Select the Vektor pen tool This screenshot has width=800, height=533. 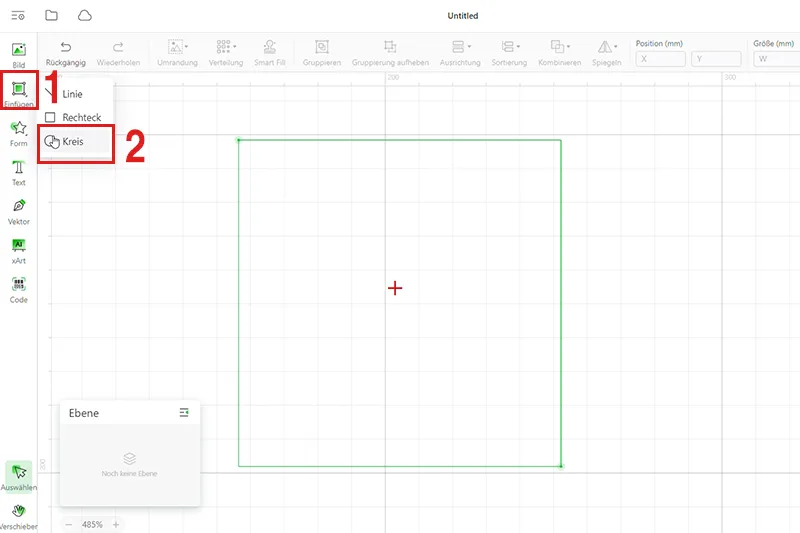click(x=19, y=212)
